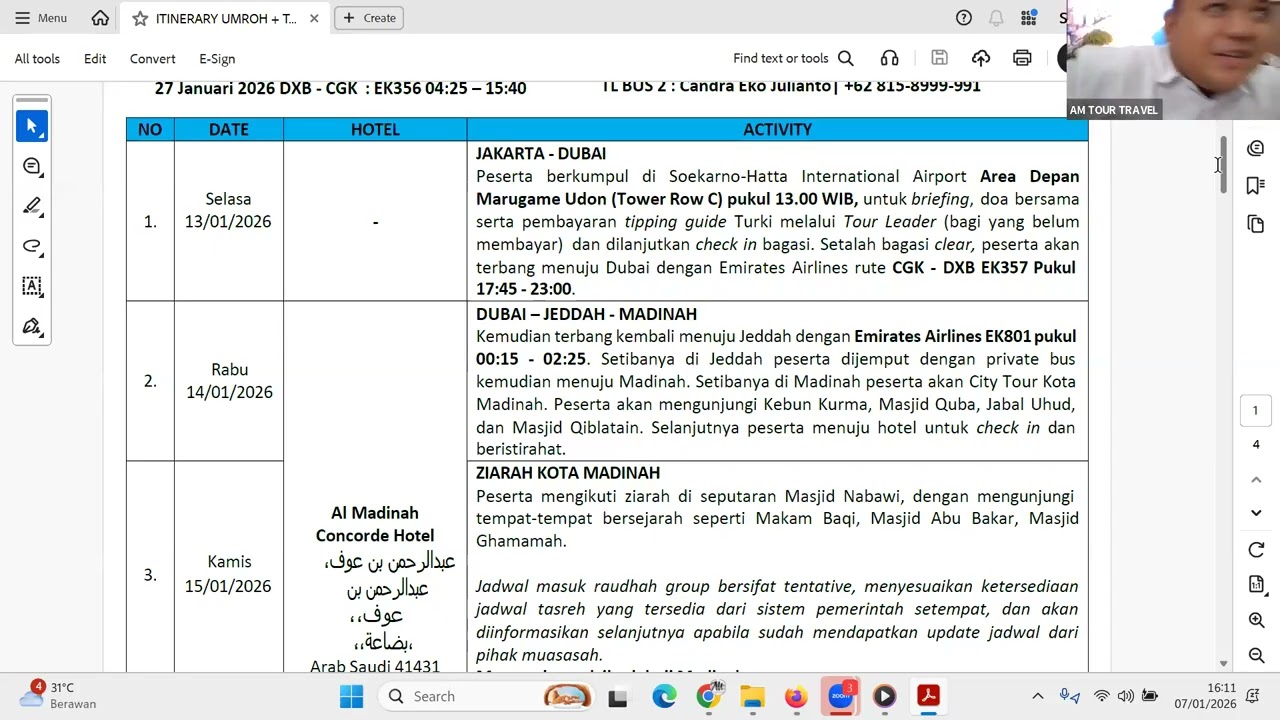
Task: Pick the Add comment tool
Action: (x=32, y=166)
